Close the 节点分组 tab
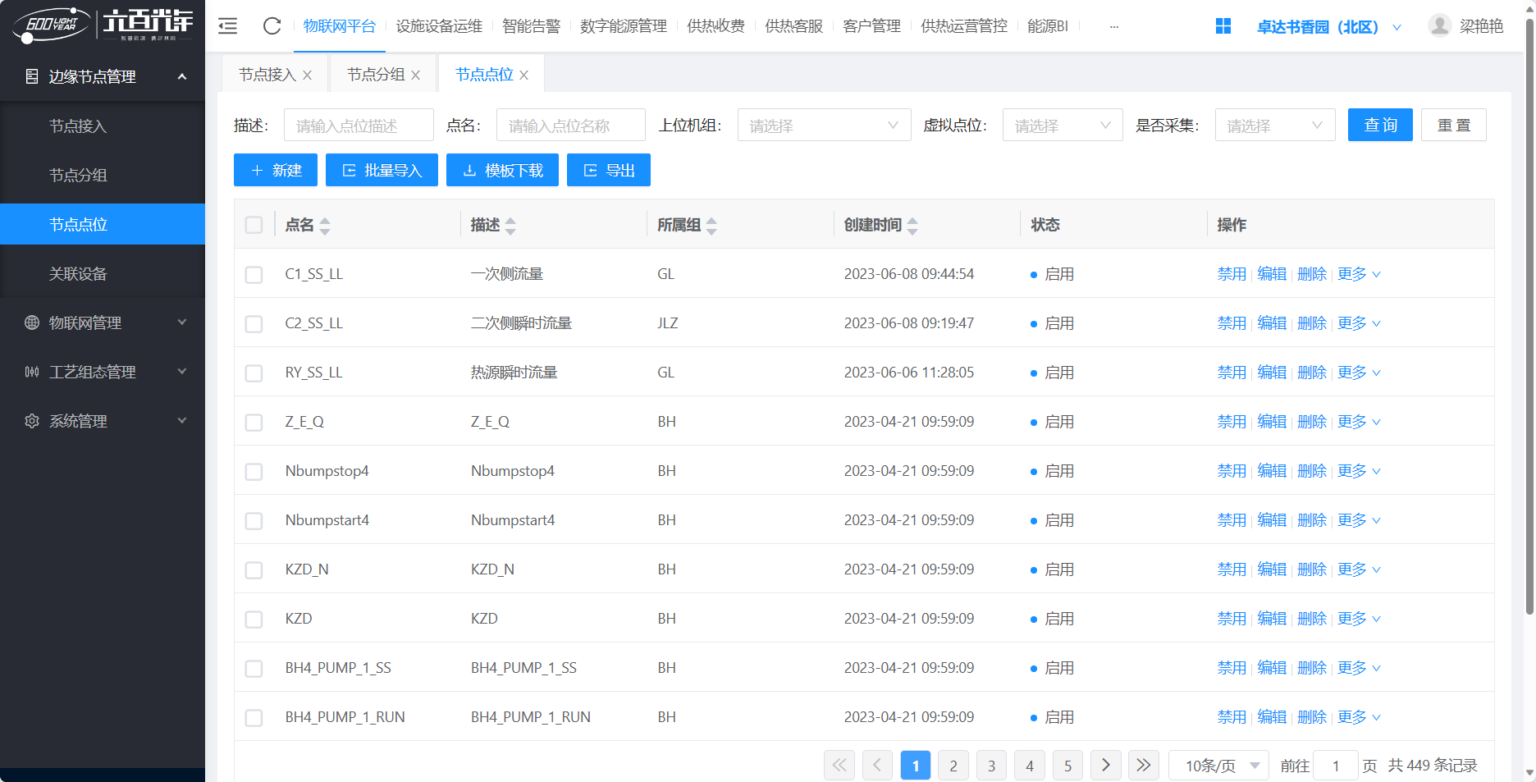Viewport: 1536px width, 782px height. 416,75
